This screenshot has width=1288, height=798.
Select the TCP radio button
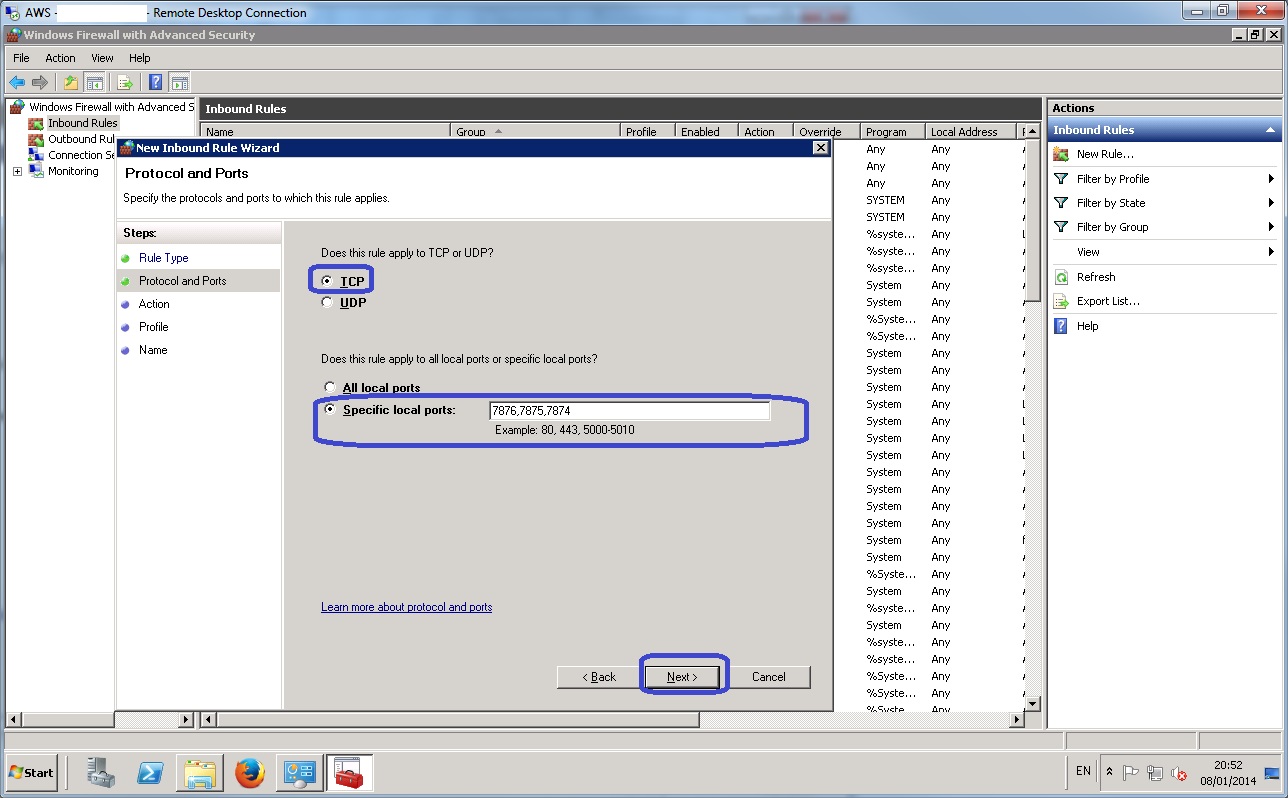tap(327, 281)
